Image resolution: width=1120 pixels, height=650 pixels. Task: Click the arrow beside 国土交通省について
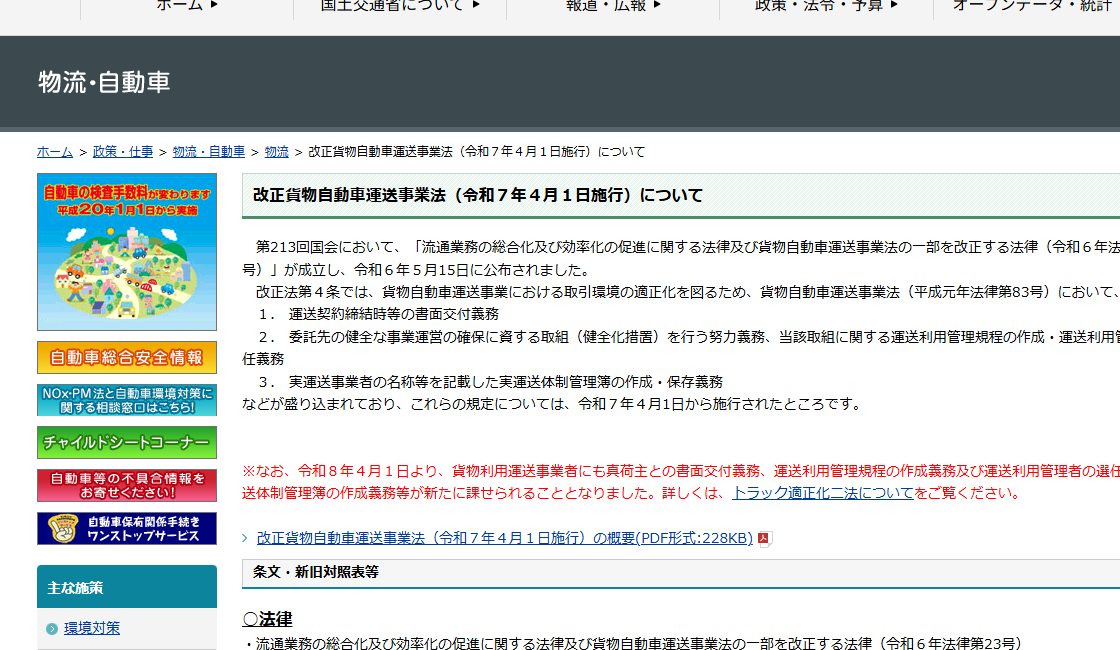[476, 4]
